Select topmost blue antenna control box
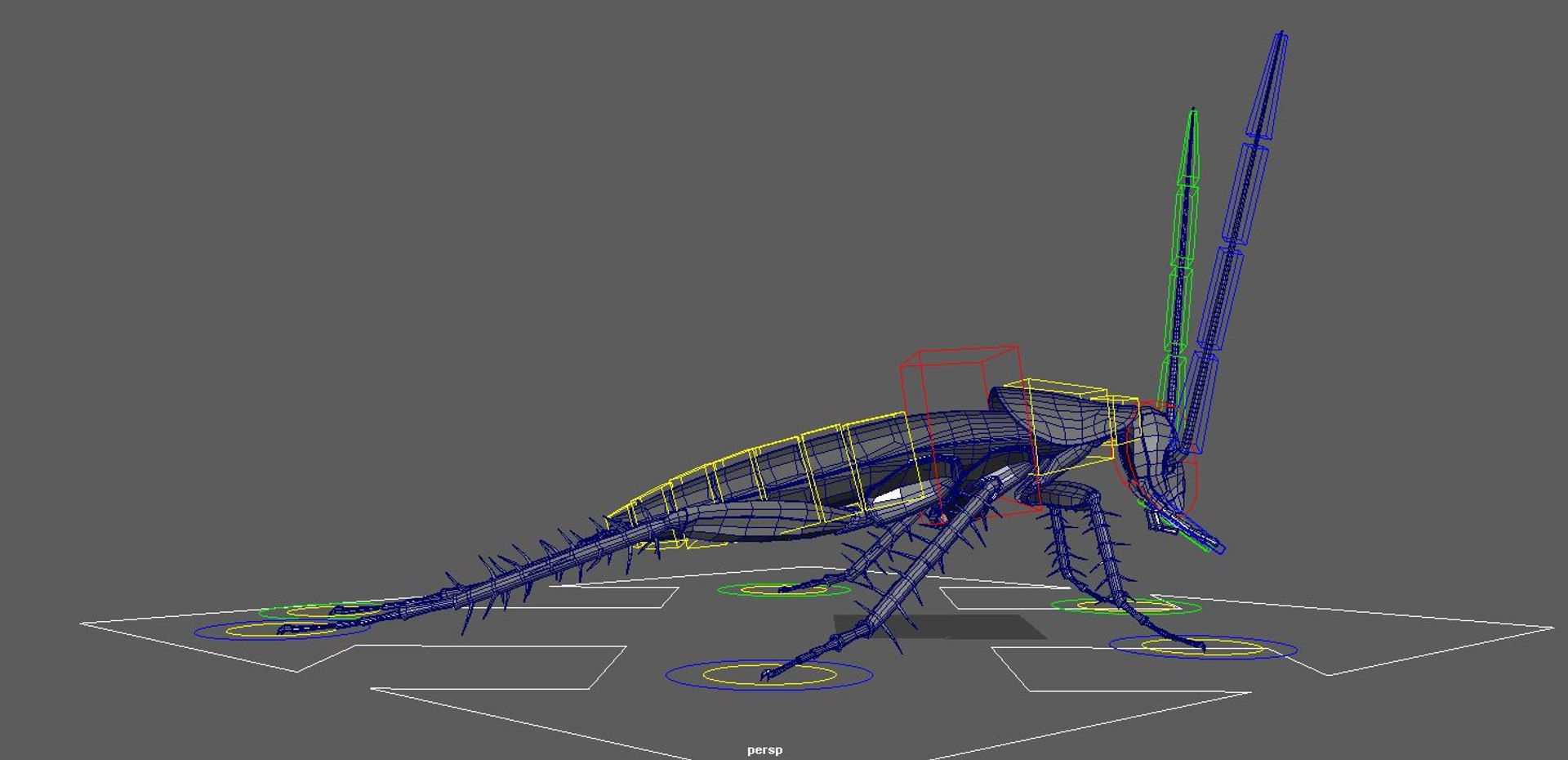Image resolution: width=1568 pixels, height=760 pixels. tap(1268, 86)
